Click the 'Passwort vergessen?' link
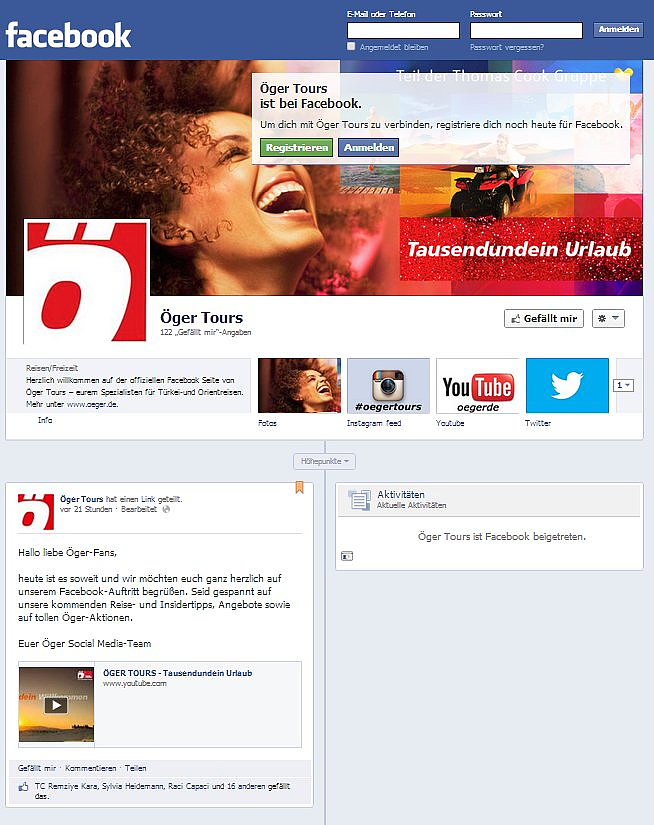The height and width of the screenshot is (825, 654). pos(507,47)
